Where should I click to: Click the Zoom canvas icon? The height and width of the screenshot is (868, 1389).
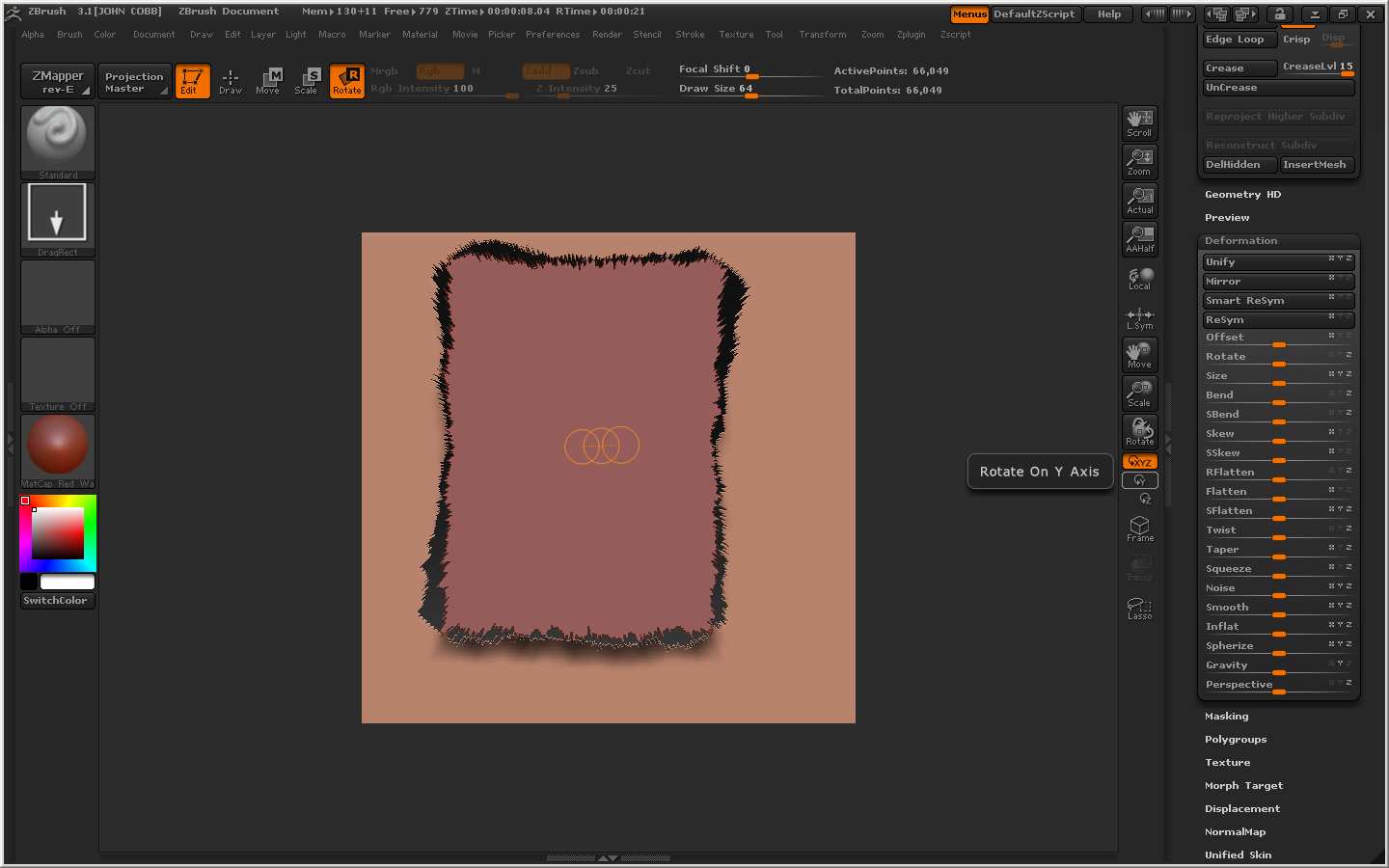click(1139, 162)
